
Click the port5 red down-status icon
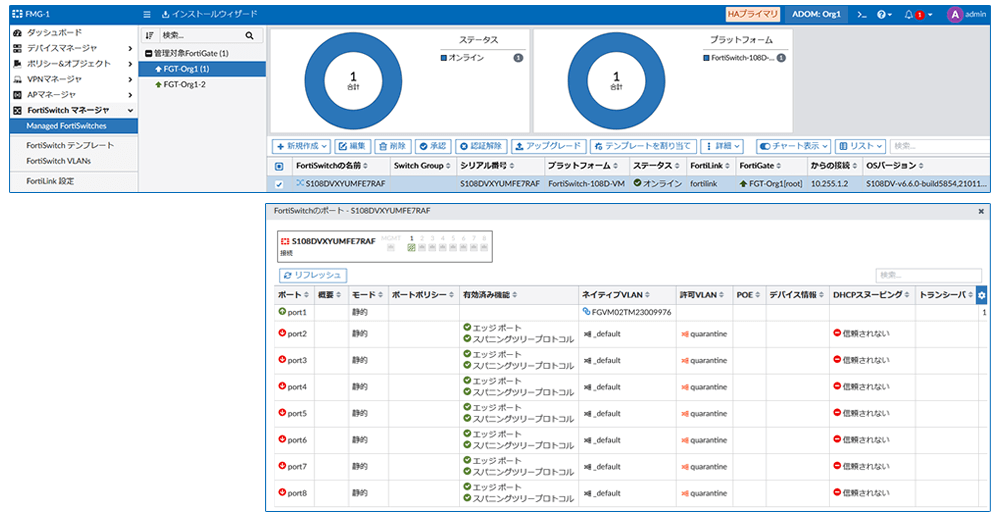click(282, 413)
